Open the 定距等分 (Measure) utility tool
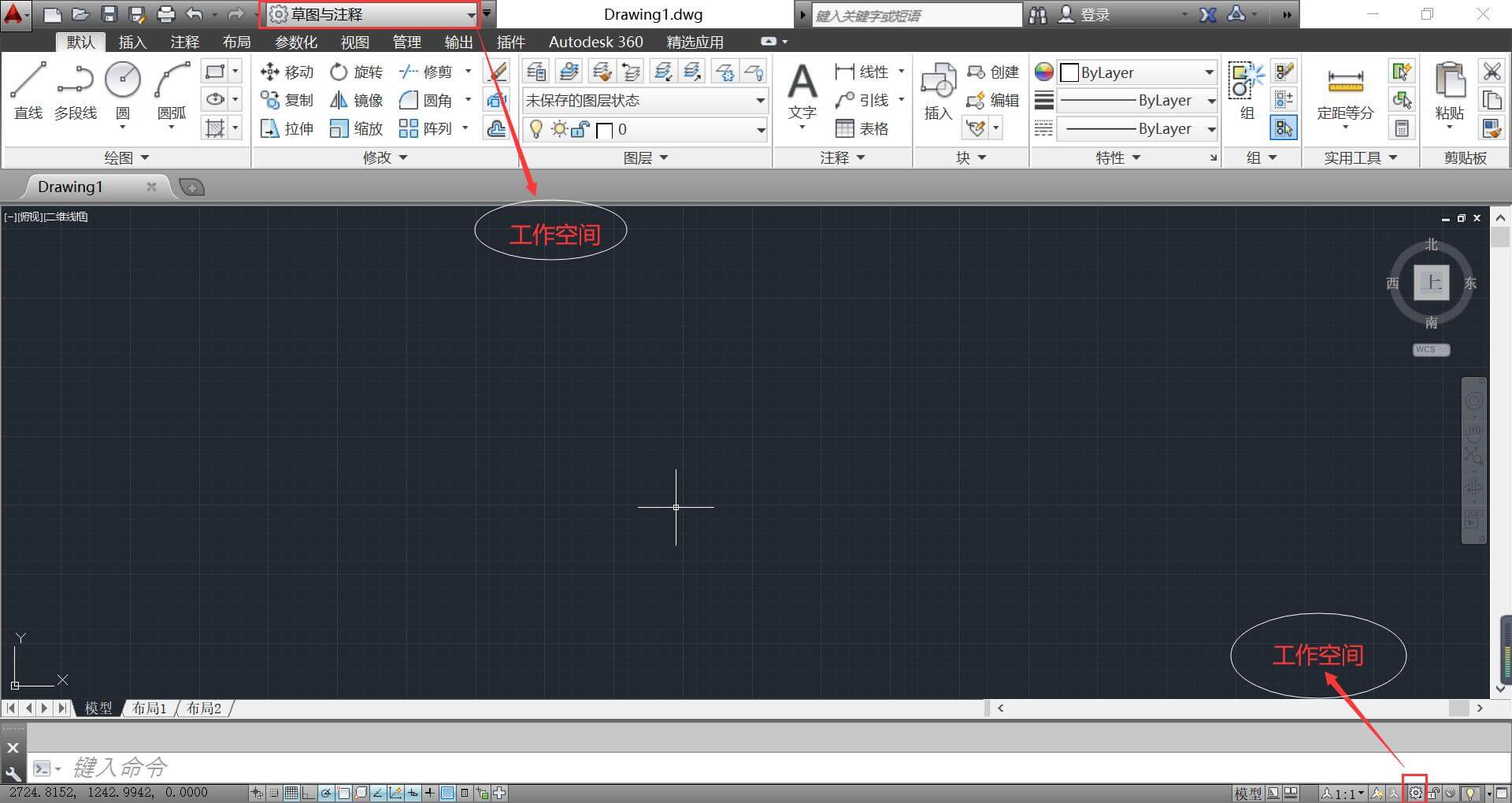This screenshot has height=803, width=1512. (x=1346, y=93)
